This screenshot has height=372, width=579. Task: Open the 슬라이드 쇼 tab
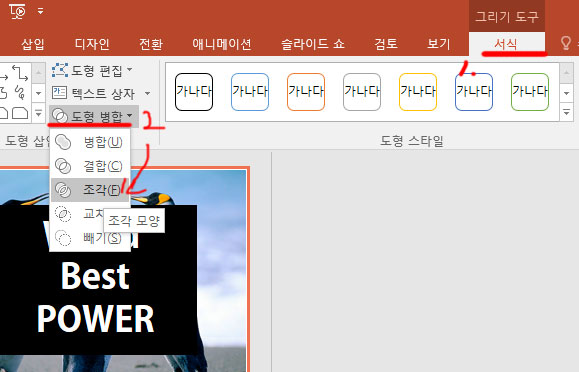312,44
